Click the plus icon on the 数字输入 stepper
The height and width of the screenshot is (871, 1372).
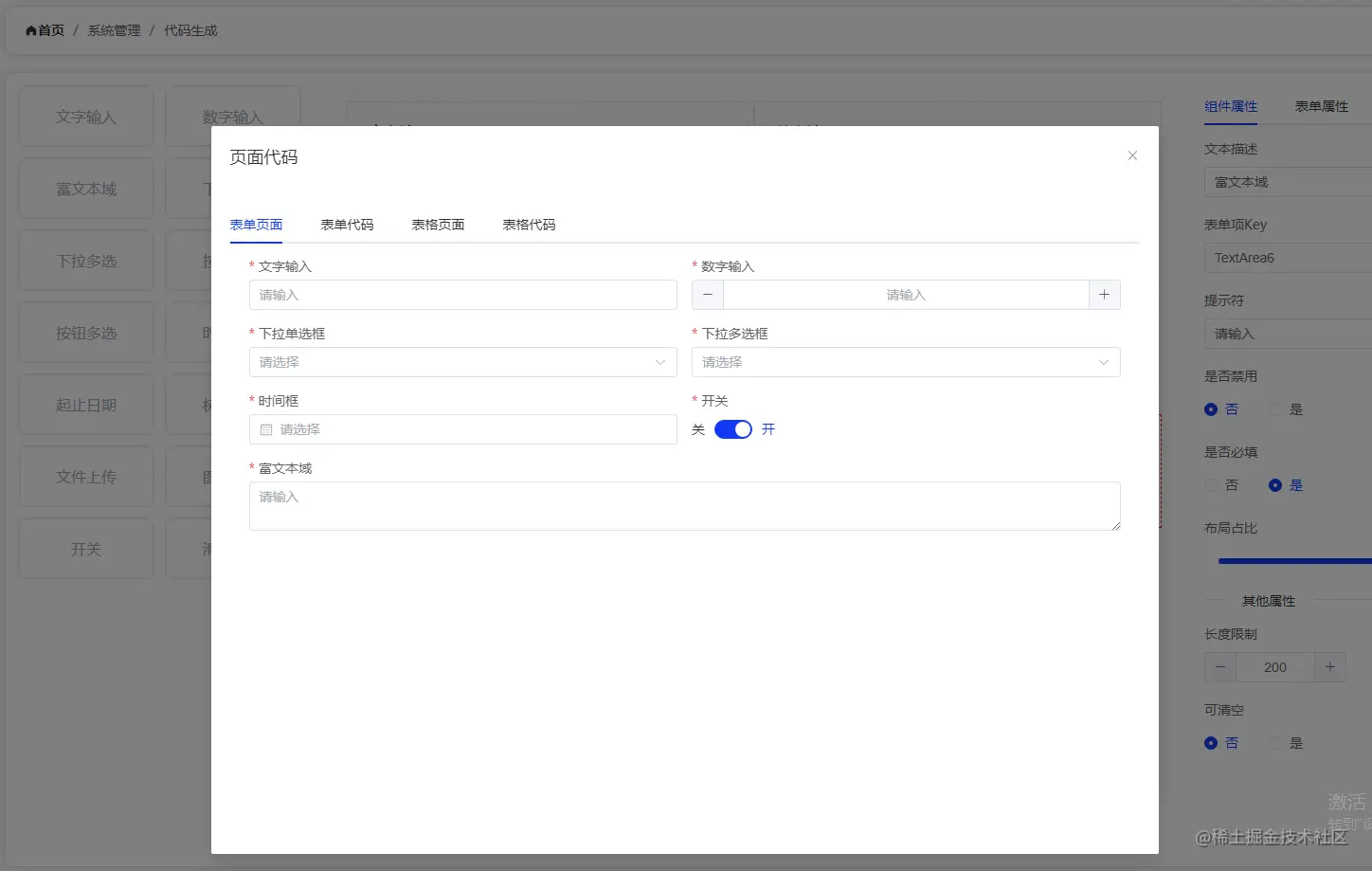click(x=1104, y=294)
